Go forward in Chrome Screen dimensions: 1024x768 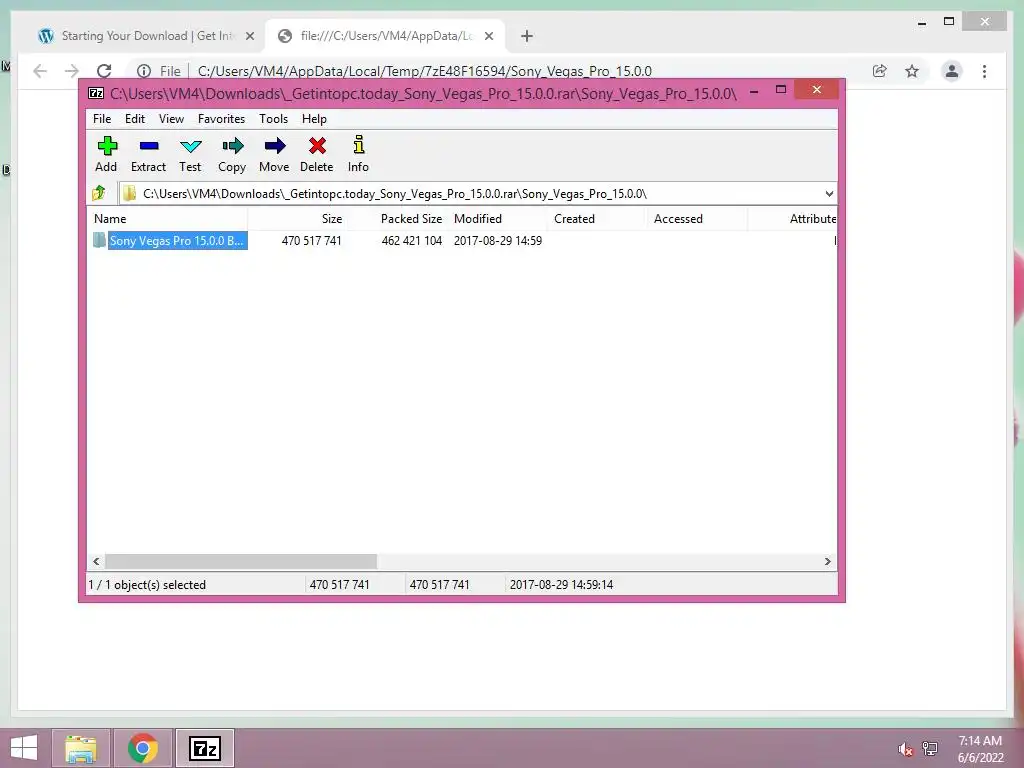click(72, 71)
